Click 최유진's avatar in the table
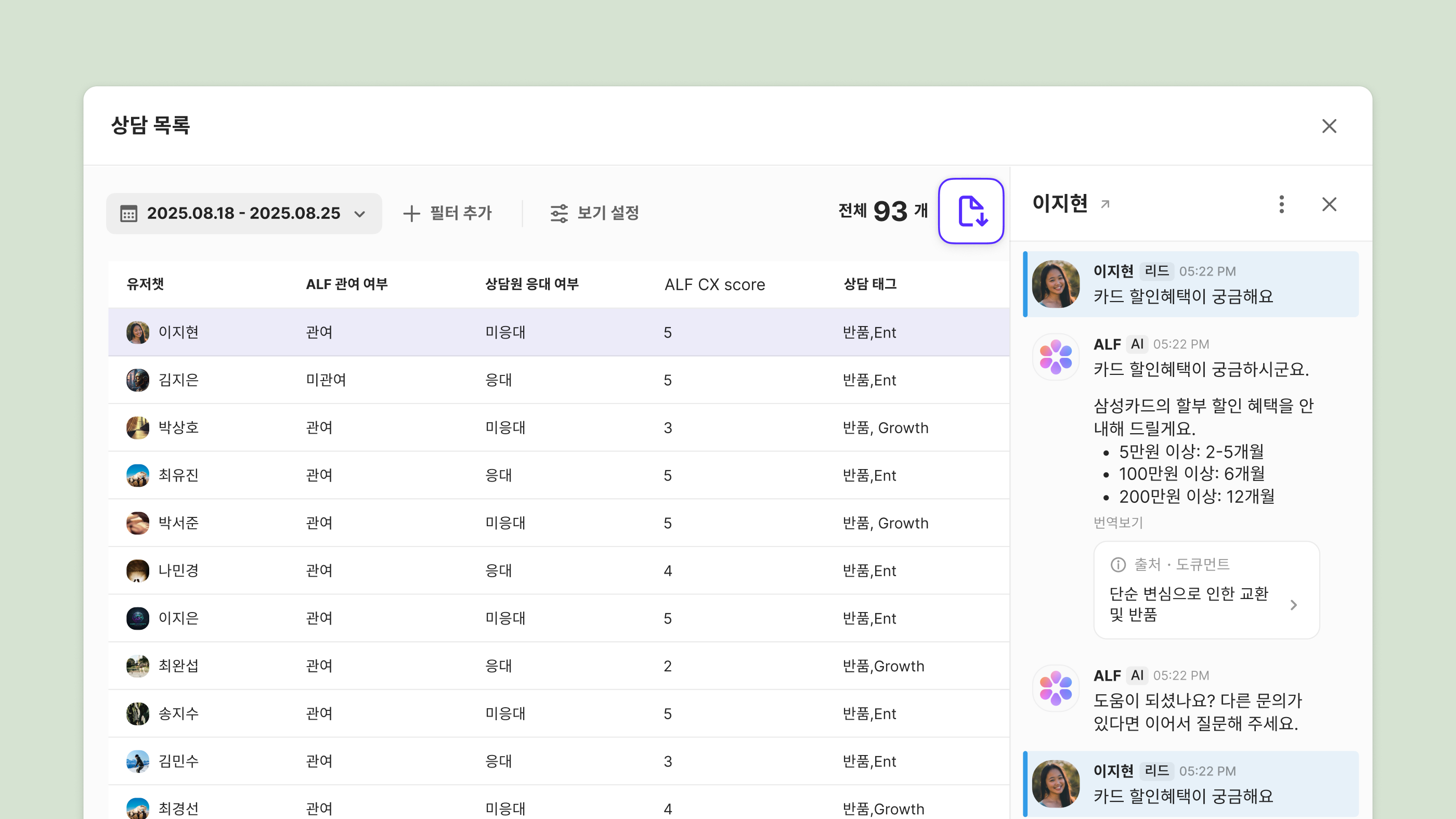This screenshot has height=819, width=1456. (x=138, y=475)
